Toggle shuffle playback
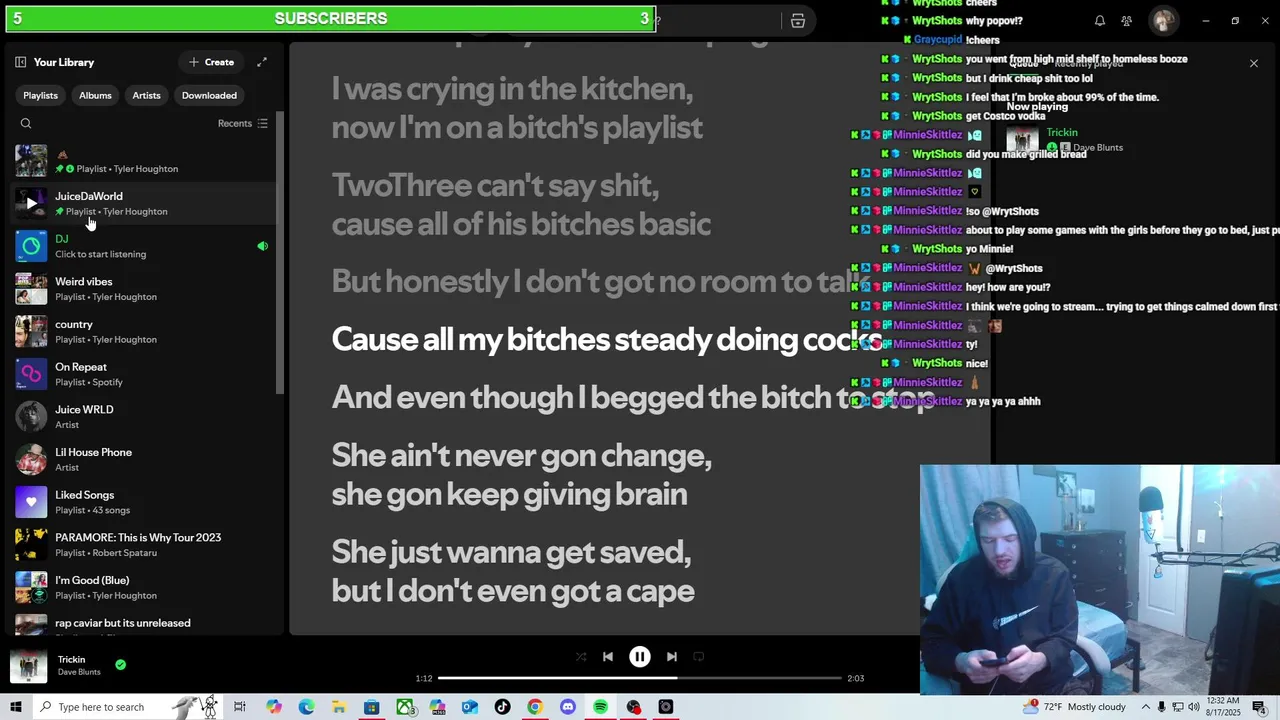Image resolution: width=1280 pixels, height=720 pixels. pyautogui.click(x=581, y=657)
